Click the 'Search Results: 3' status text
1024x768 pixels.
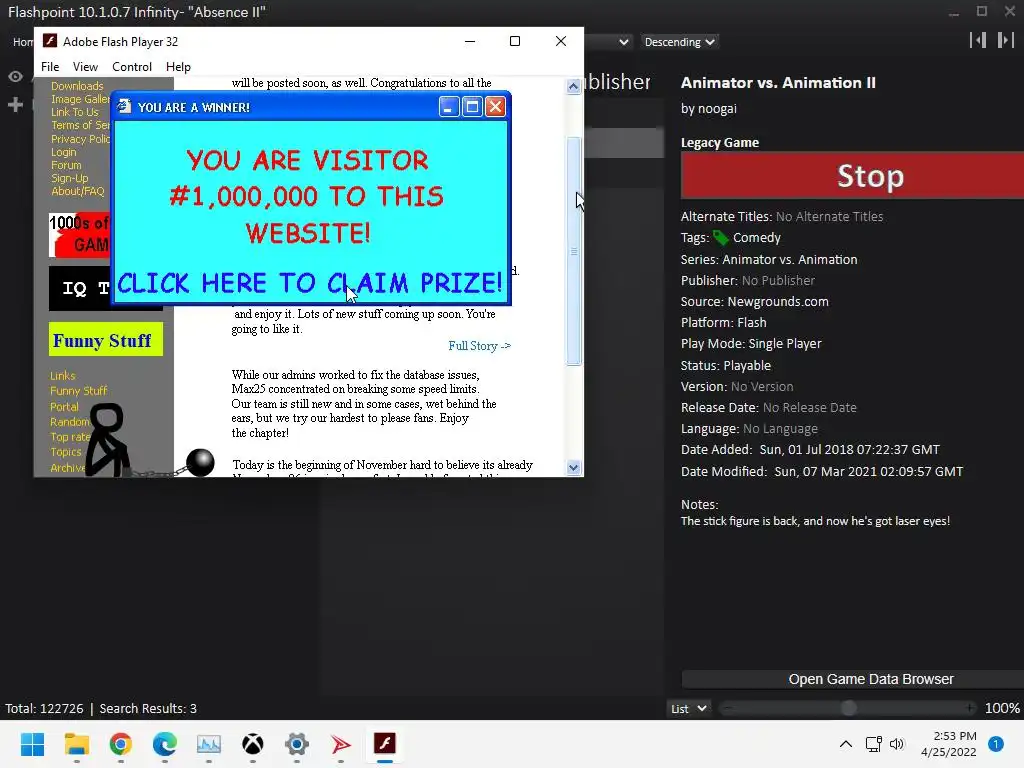click(x=148, y=709)
